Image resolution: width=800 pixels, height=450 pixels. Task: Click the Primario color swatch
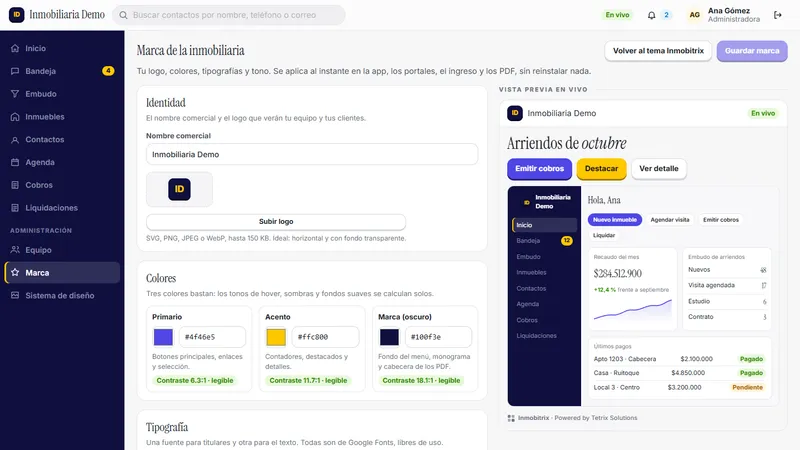click(163, 337)
